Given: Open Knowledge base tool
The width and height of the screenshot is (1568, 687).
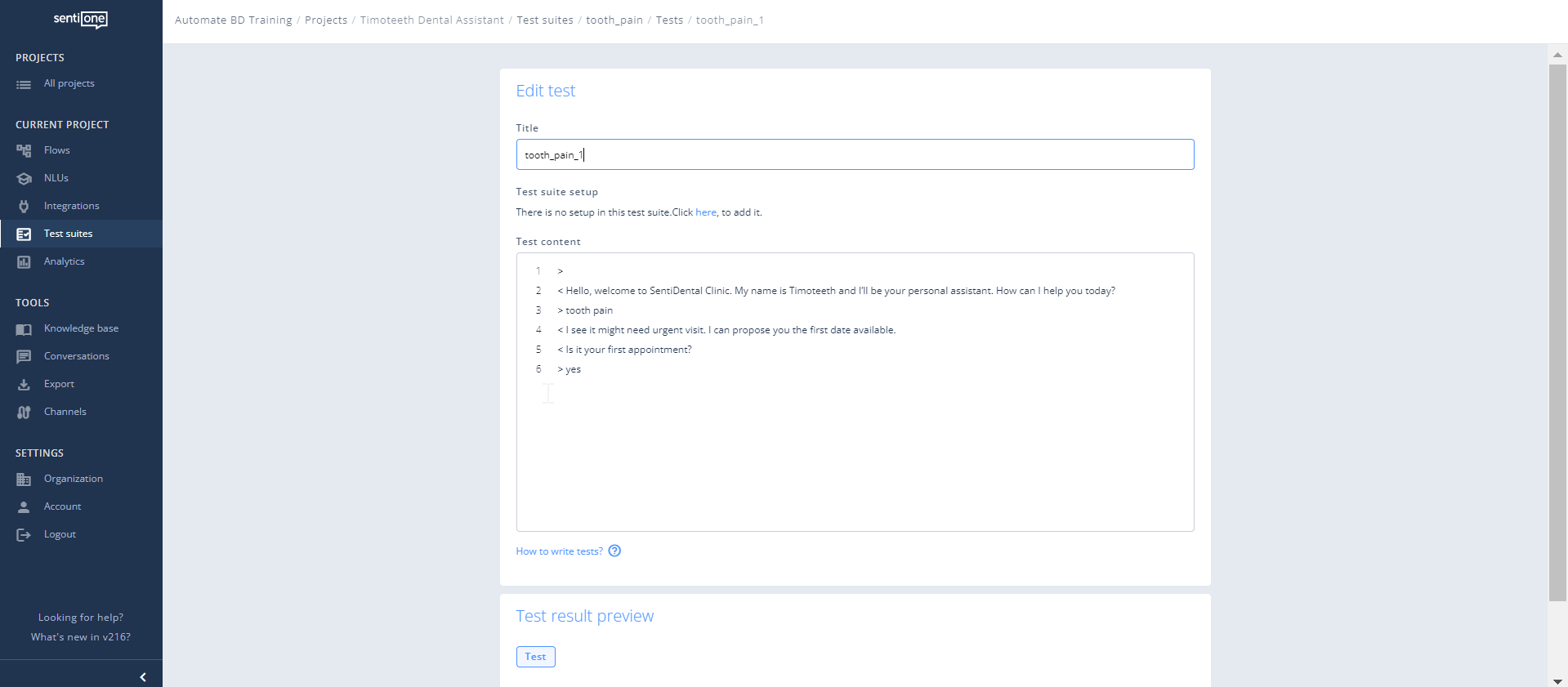Looking at the screenshot, I should 82,328.
